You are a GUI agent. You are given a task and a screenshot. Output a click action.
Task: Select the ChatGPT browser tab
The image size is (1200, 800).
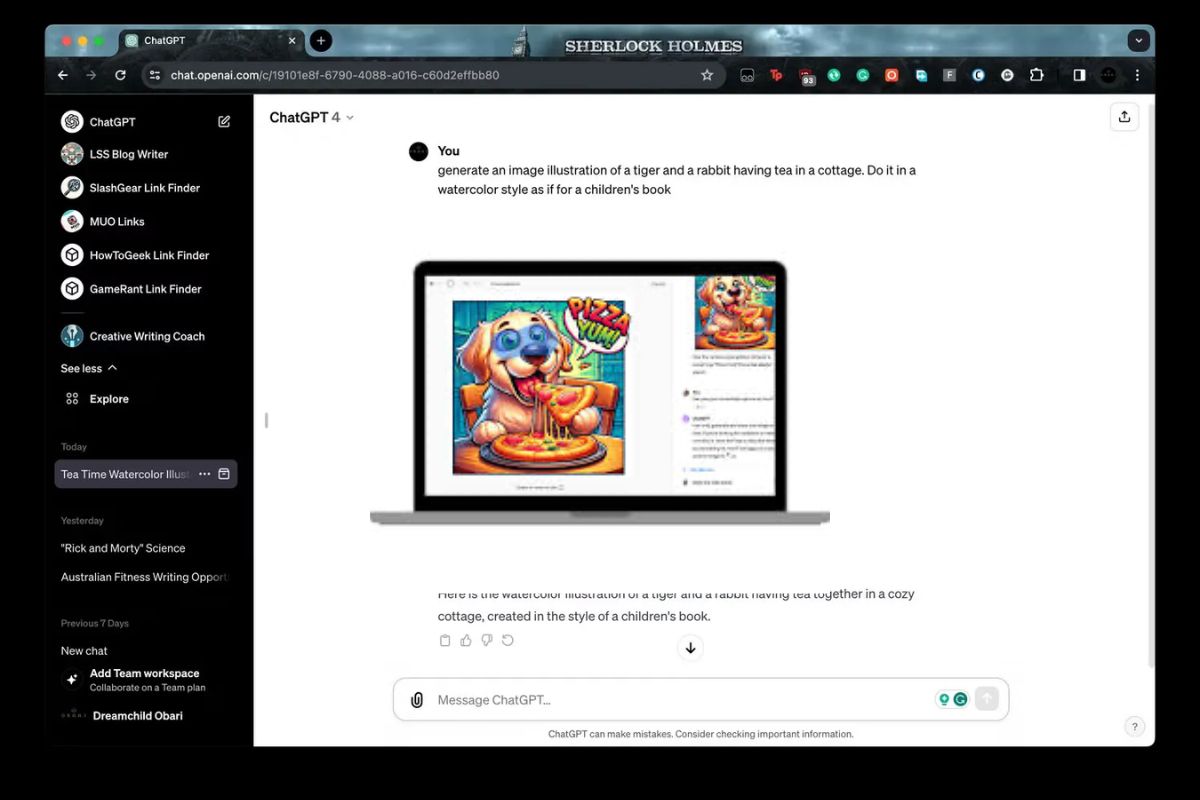point(211,41)
